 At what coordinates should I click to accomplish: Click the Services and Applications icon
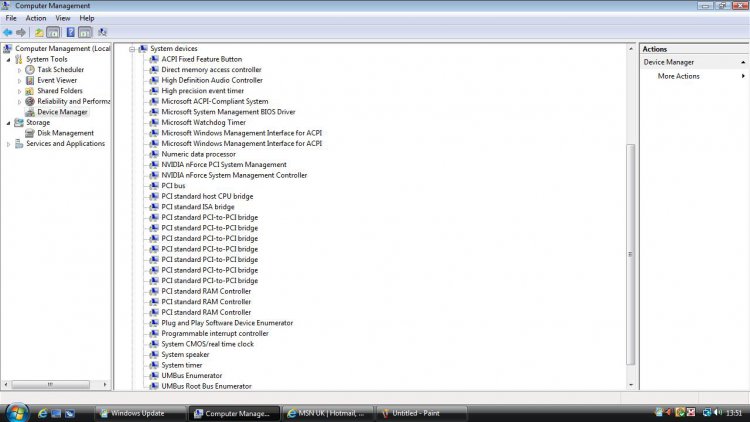click(x=19, y=144)
